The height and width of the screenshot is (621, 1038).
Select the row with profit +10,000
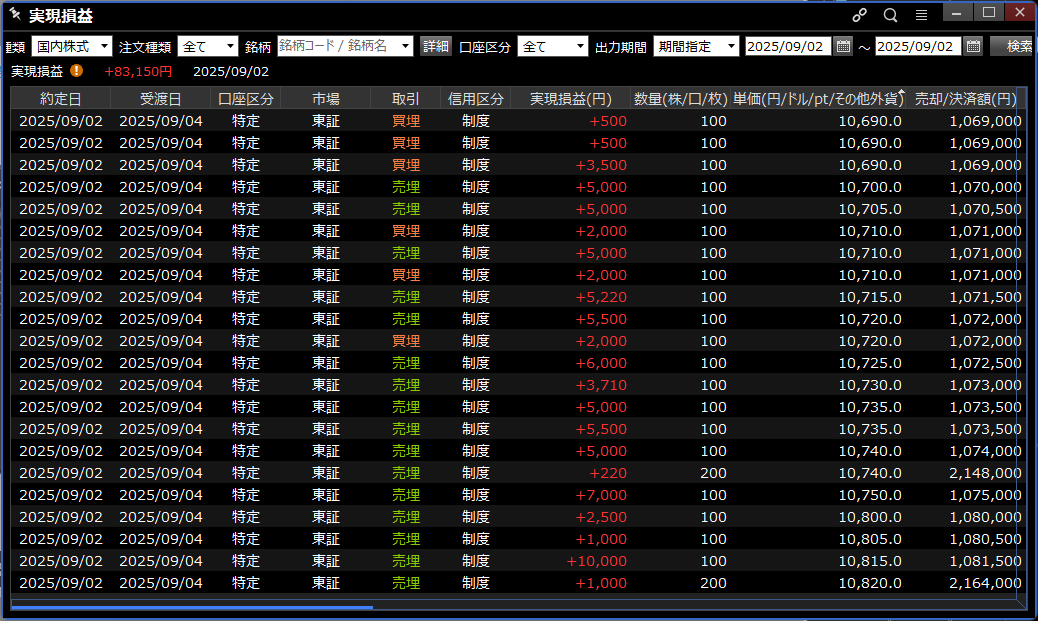click(x=516, y=561)
